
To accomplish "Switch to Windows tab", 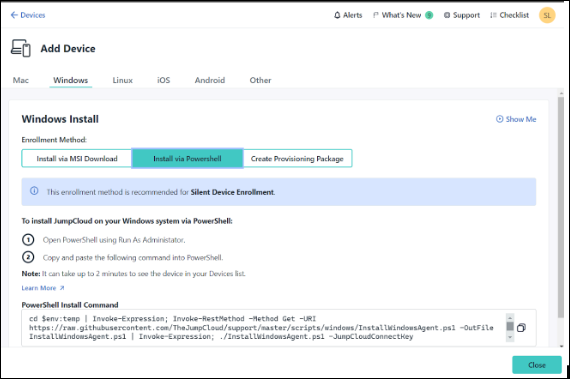I will 71,80.
